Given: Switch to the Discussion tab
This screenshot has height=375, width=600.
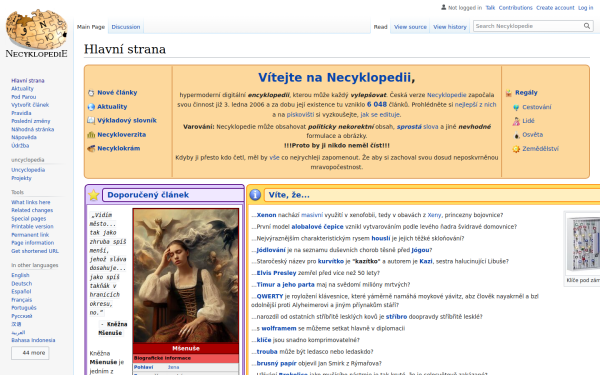Looking at the screenshot, I should (126, 27).
